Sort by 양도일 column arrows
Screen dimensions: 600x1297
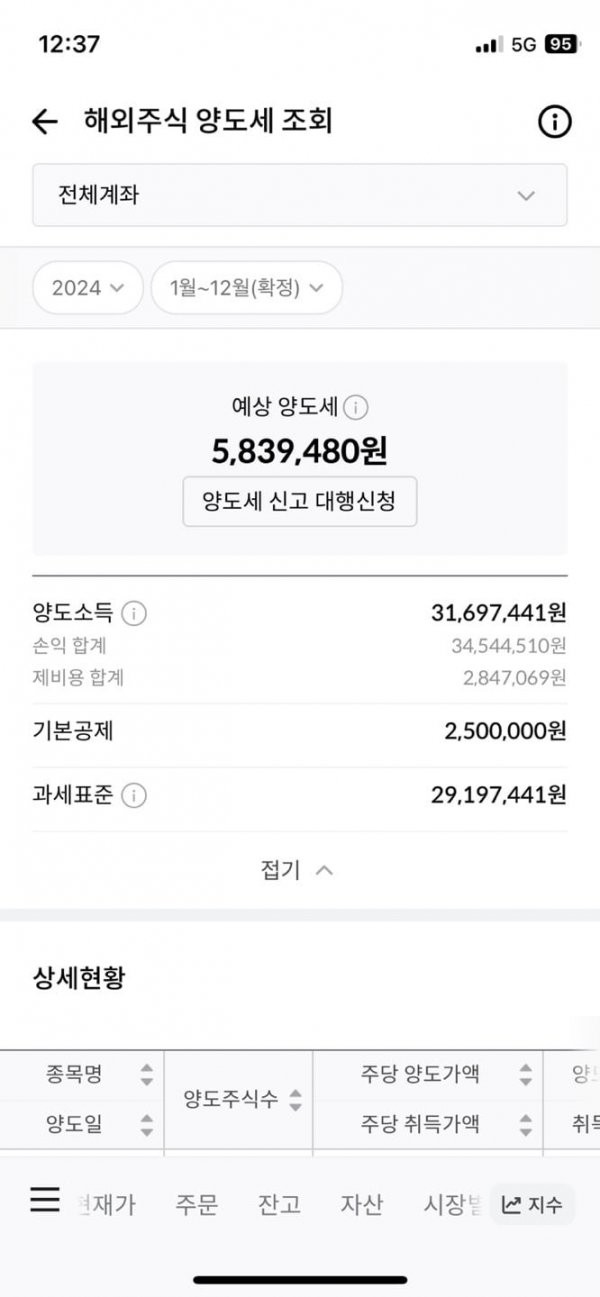pos(147,1125)
